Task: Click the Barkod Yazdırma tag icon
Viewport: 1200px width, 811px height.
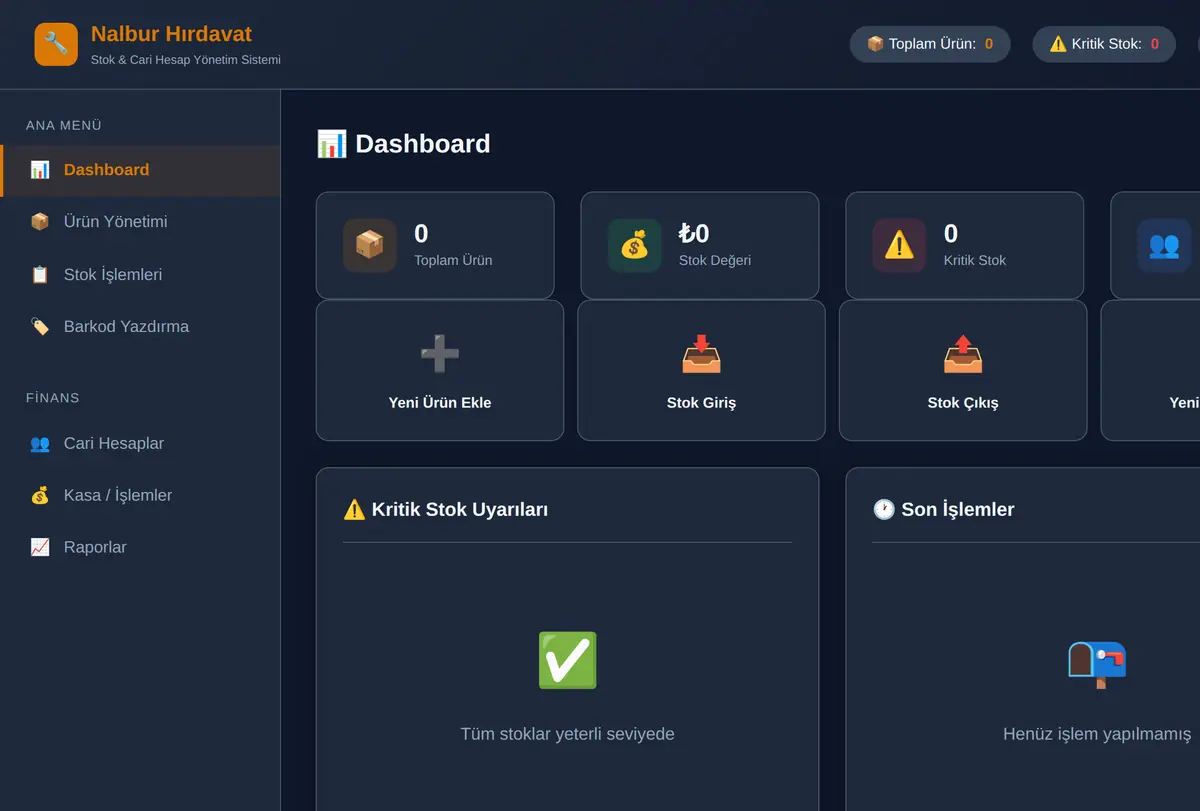Action: [x=40, y=326]
